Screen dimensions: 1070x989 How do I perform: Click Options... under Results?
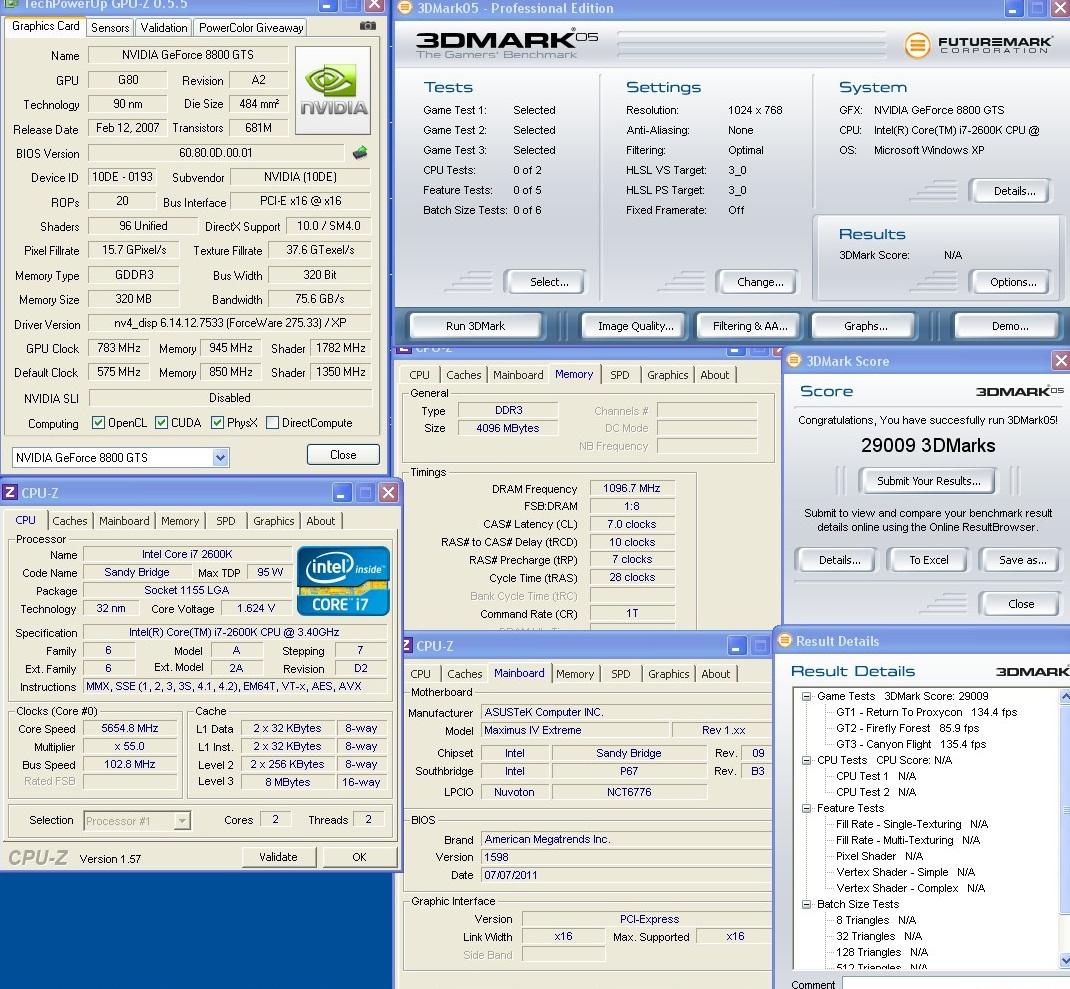pyautogui.click(x=1013, y=282)
